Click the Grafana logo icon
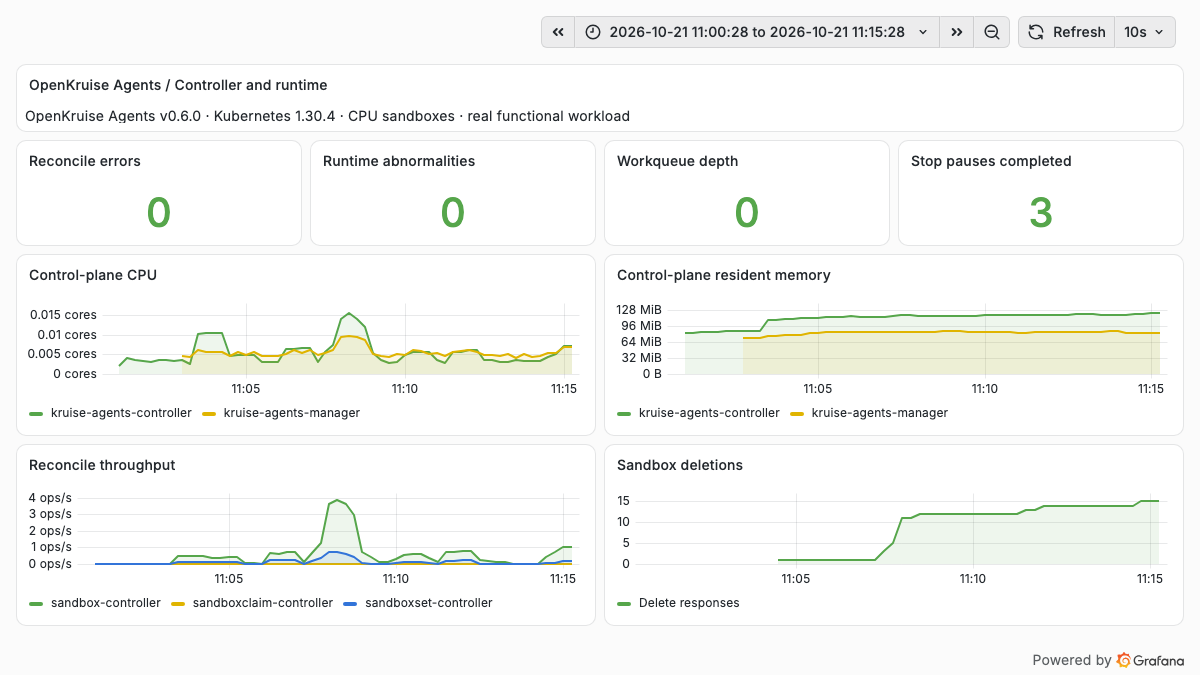Viewport: 1200px width, 675px height. tap(1124, 660)
